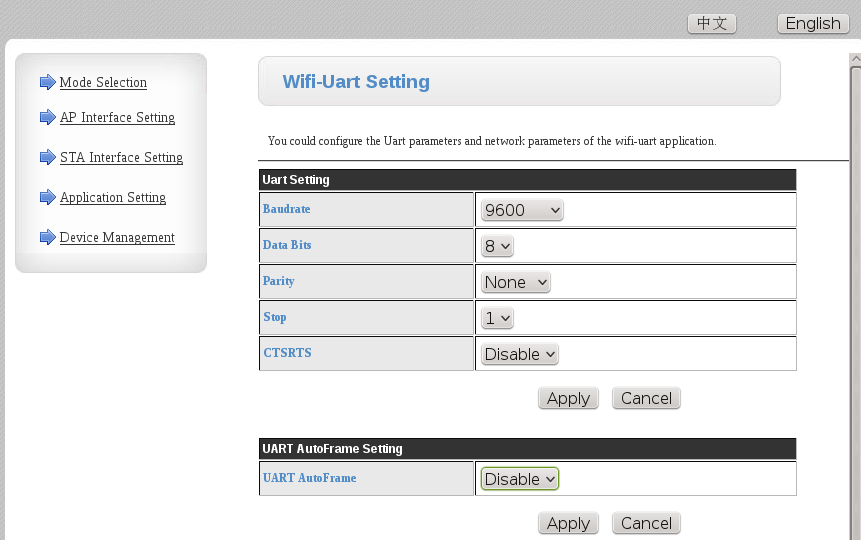Cancel the UART AutoFrame Setting changes
This screenshot has width=861, height=540.
coord(646,523)
